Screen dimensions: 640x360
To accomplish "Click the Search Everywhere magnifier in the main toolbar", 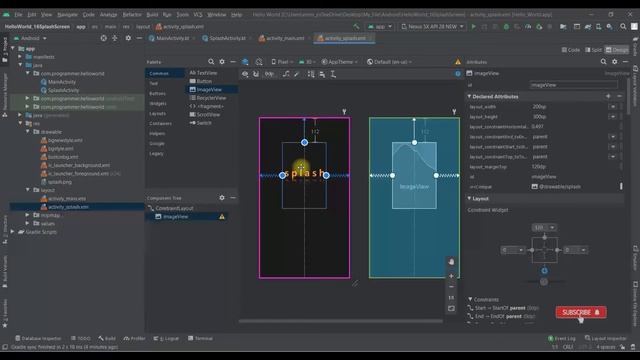I will [623, 27].
